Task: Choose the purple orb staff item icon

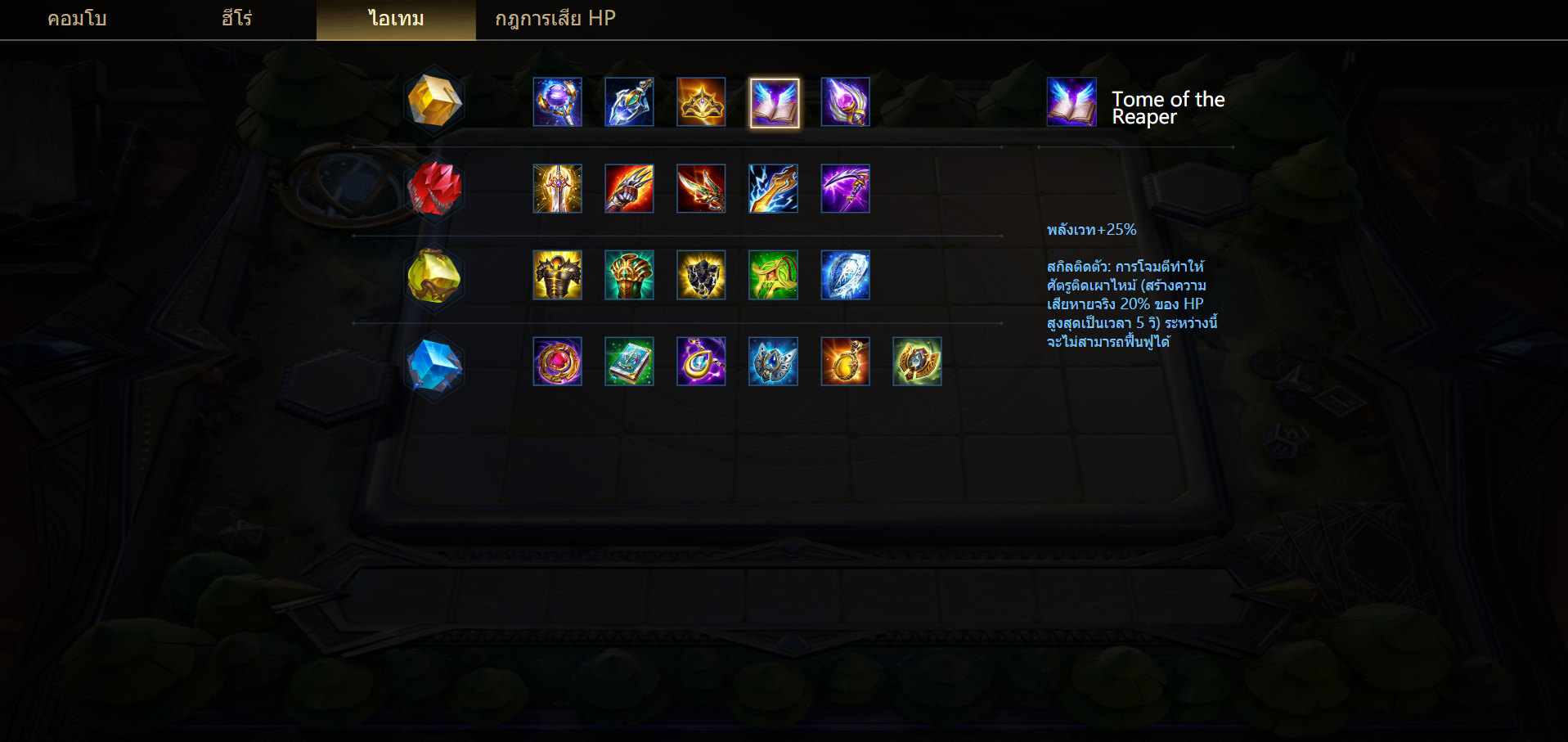Action: click(557, 102)
